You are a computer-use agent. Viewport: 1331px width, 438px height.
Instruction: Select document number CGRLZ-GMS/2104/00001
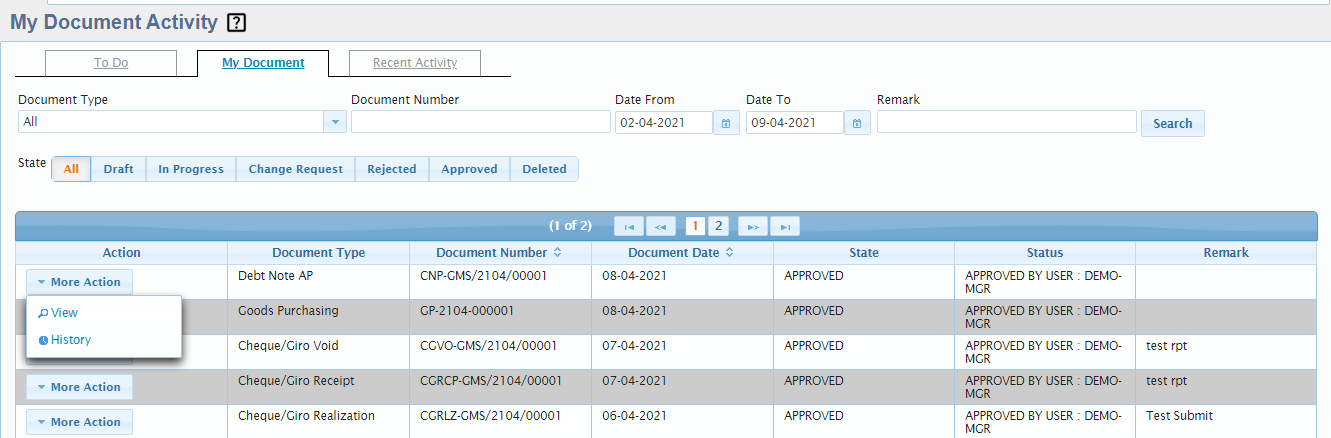(x=490, y=416)
